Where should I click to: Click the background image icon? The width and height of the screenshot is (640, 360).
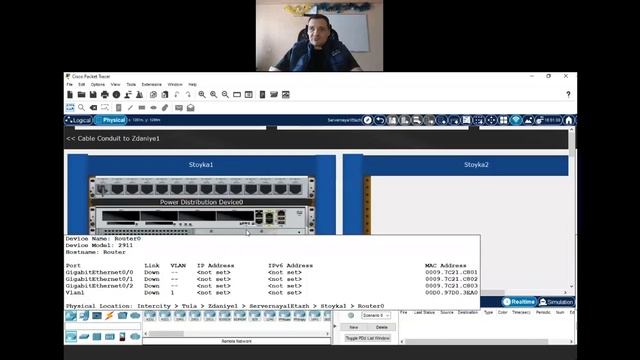(x=528, y=120)
